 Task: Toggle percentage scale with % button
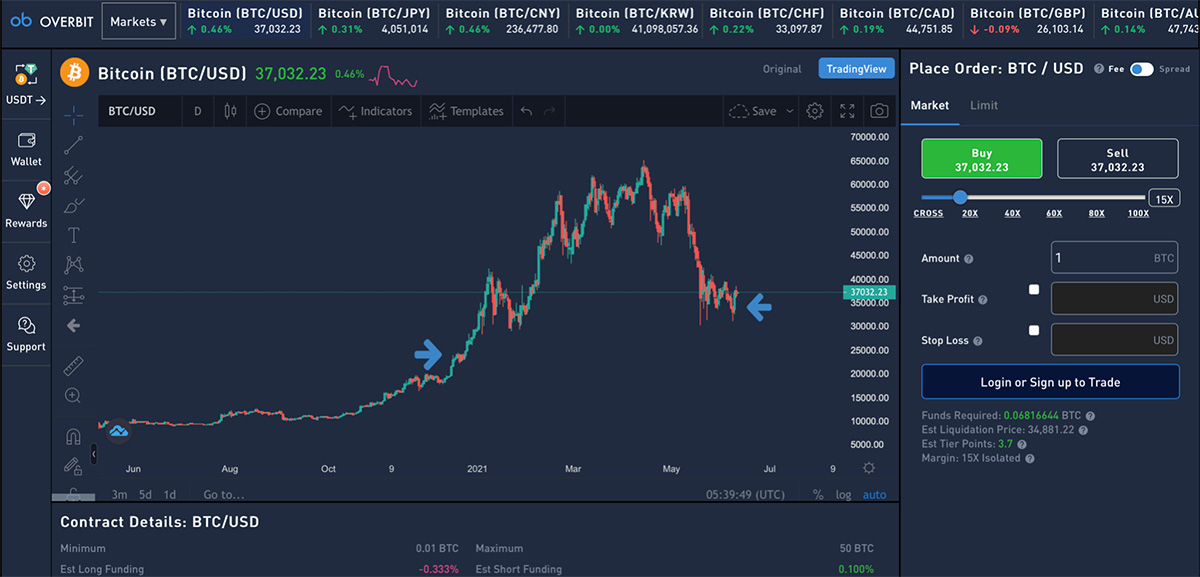(818, 494)
